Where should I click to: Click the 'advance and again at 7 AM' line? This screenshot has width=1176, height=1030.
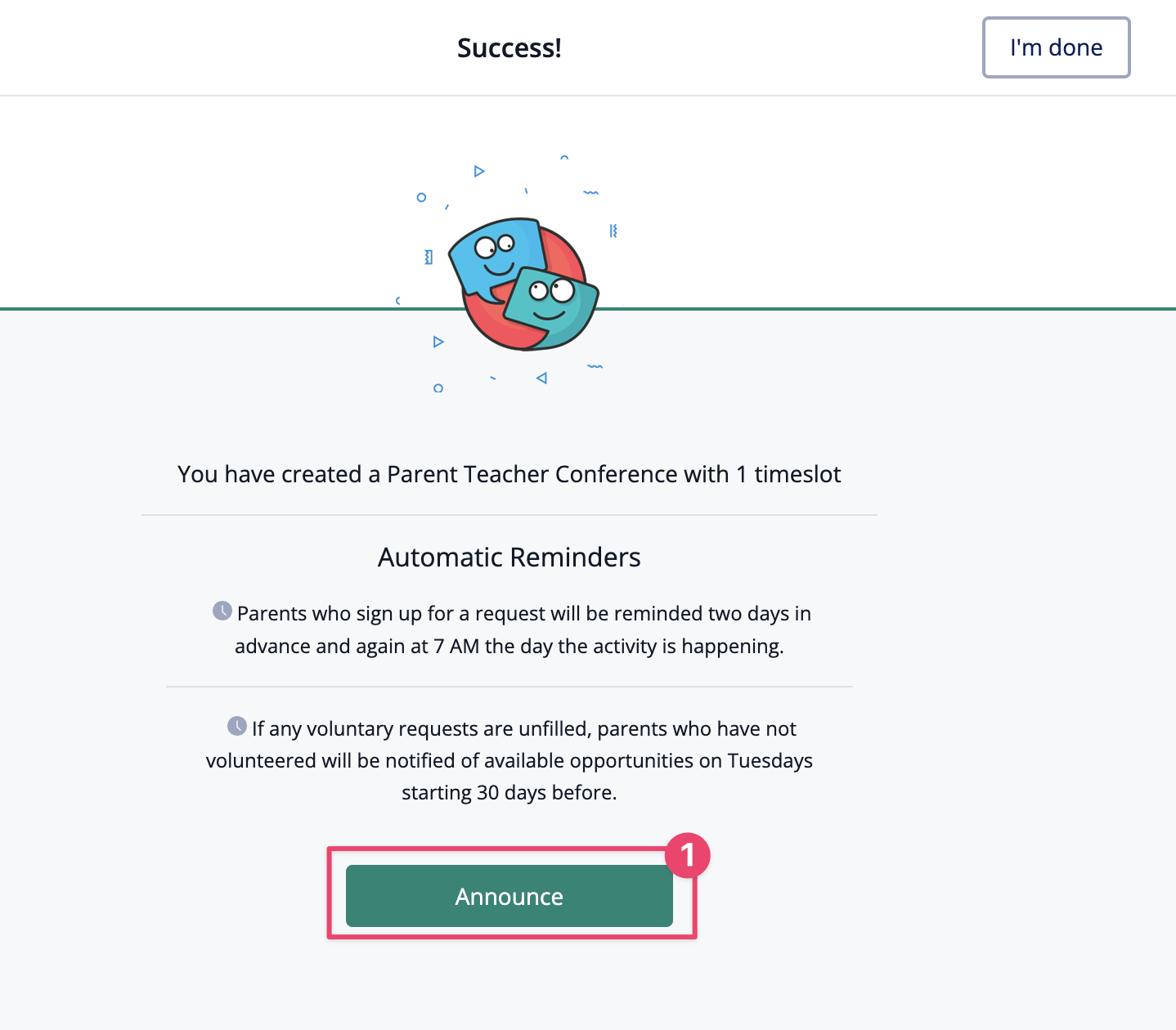[509, 647]
